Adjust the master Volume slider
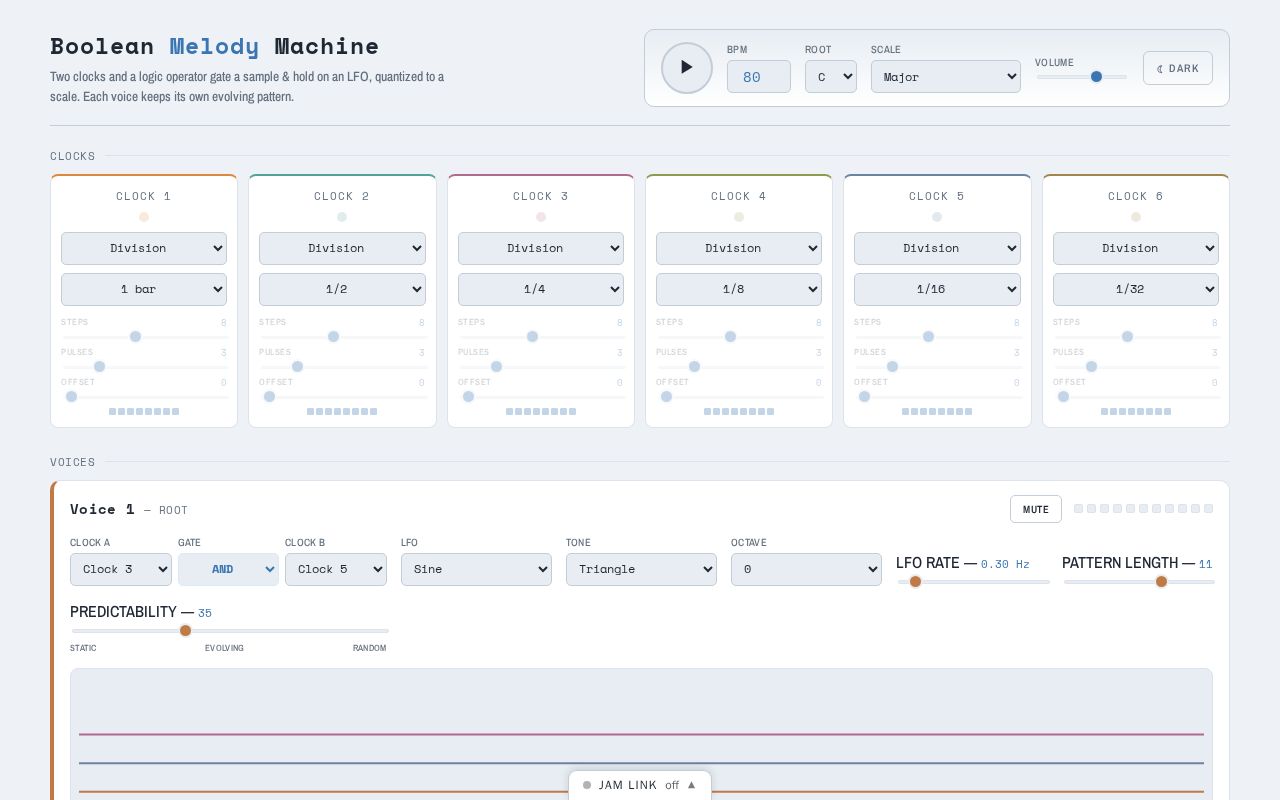The image size is (1280, 800). coord(1082,77)
